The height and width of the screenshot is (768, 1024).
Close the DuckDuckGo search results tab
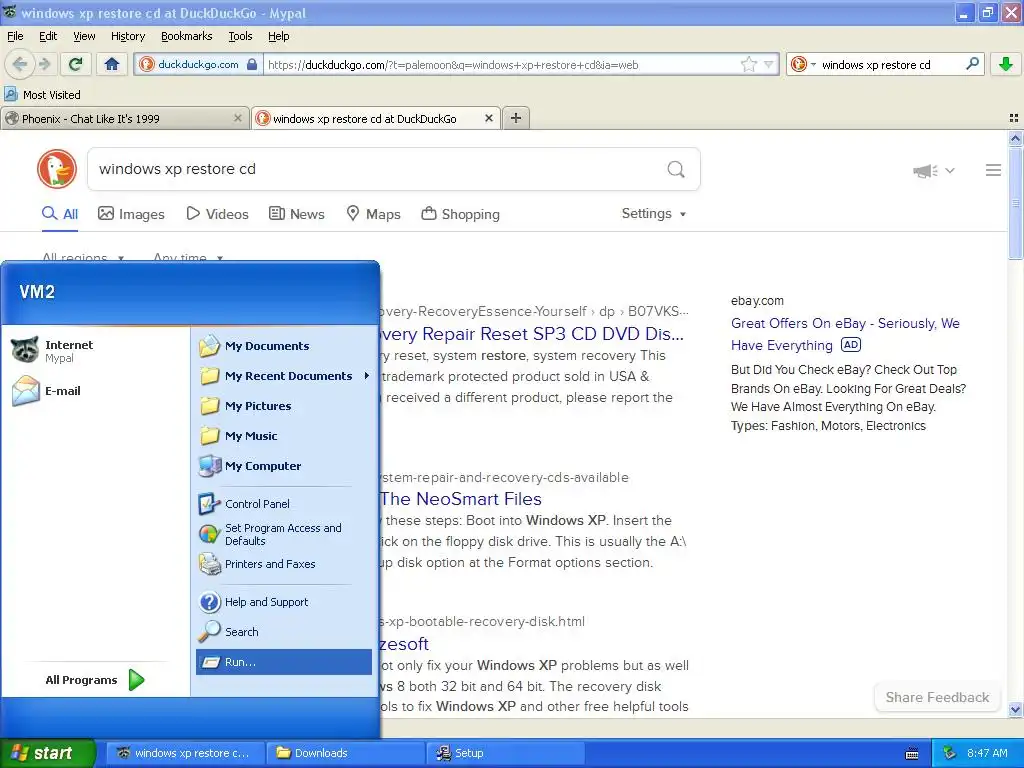tap(488, 118)
